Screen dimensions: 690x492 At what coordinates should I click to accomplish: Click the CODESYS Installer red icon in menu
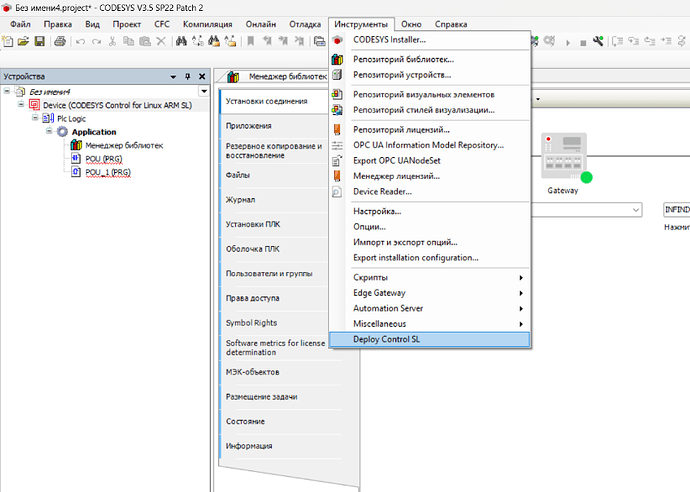pos(338,40)
